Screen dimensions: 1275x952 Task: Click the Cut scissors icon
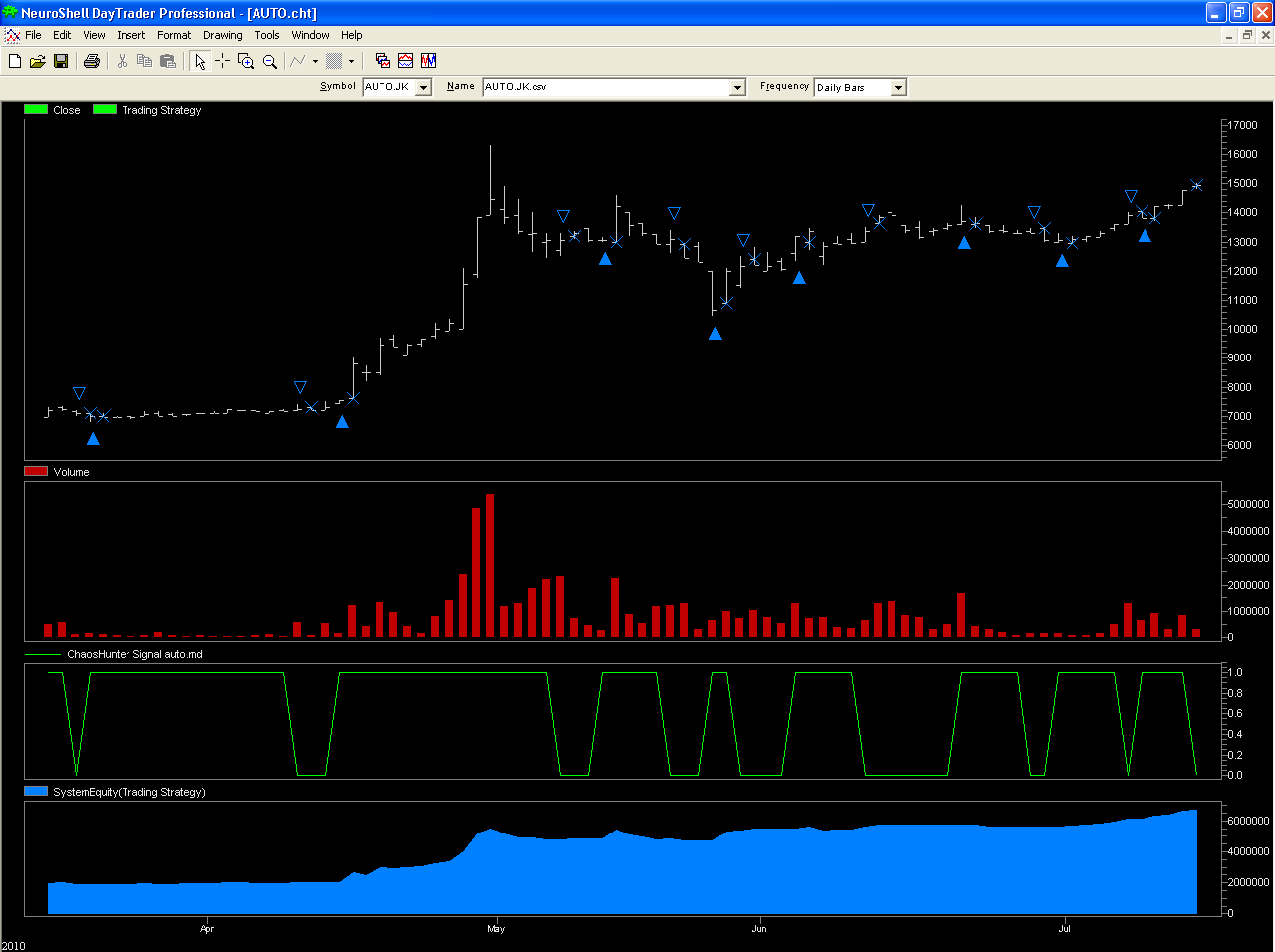pyautogui.click(x=122, y=61)
